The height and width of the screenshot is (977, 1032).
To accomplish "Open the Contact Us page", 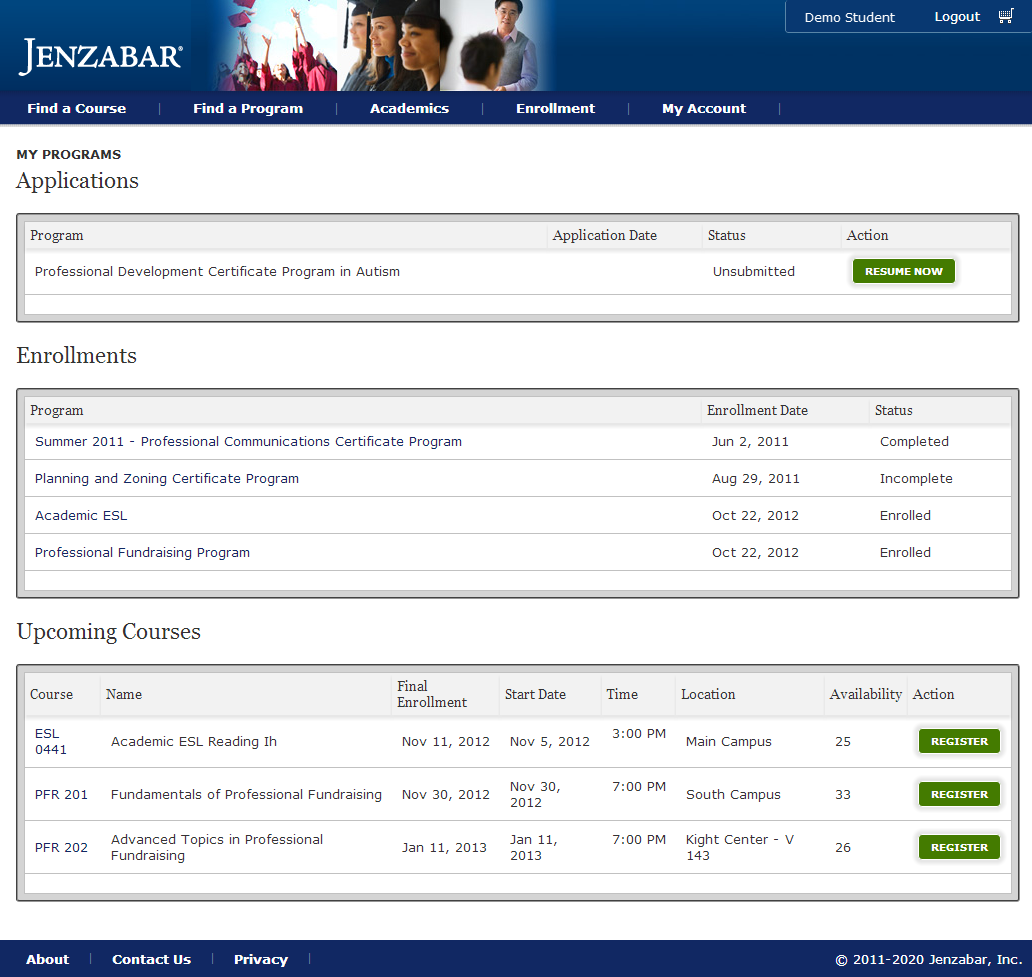I will [151, 959].
